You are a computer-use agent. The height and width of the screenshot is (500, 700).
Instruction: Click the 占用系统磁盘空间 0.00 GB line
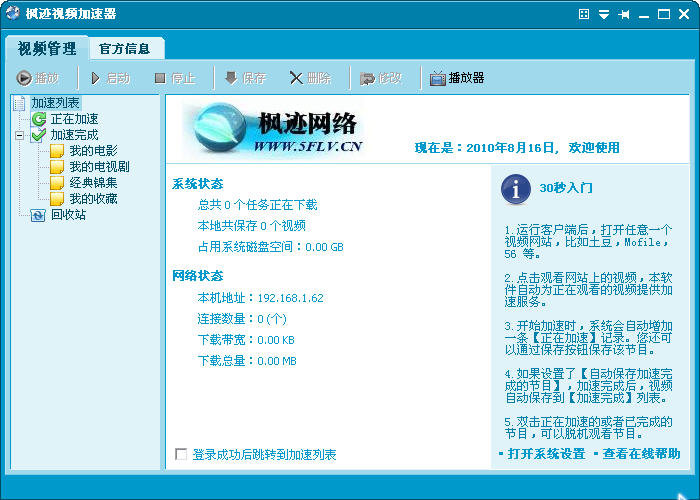point(271,247)
